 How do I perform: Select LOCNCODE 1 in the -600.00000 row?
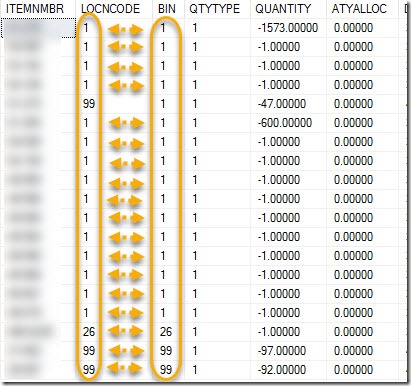(86, 123)
